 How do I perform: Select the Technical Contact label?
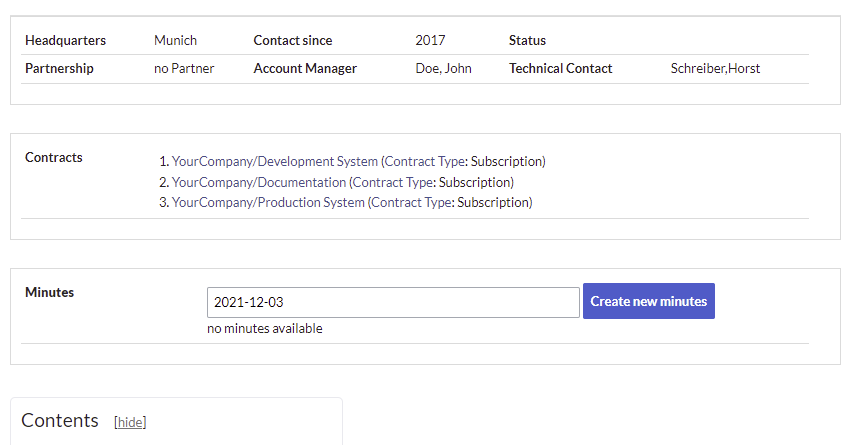tap(561, 68)
